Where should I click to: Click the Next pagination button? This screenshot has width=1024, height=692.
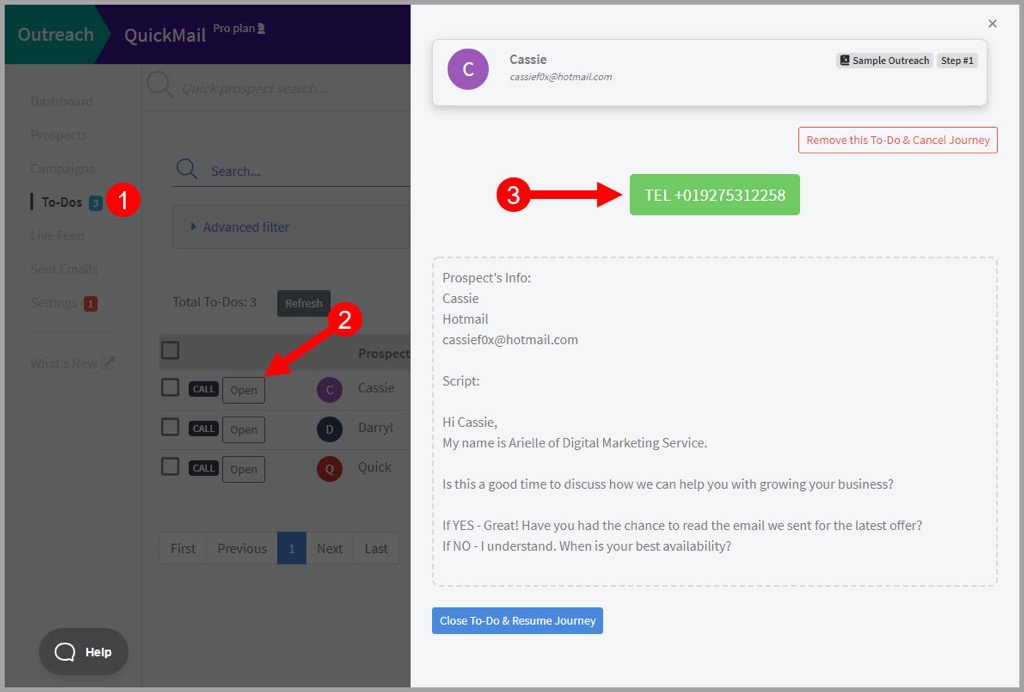point(329,548)
